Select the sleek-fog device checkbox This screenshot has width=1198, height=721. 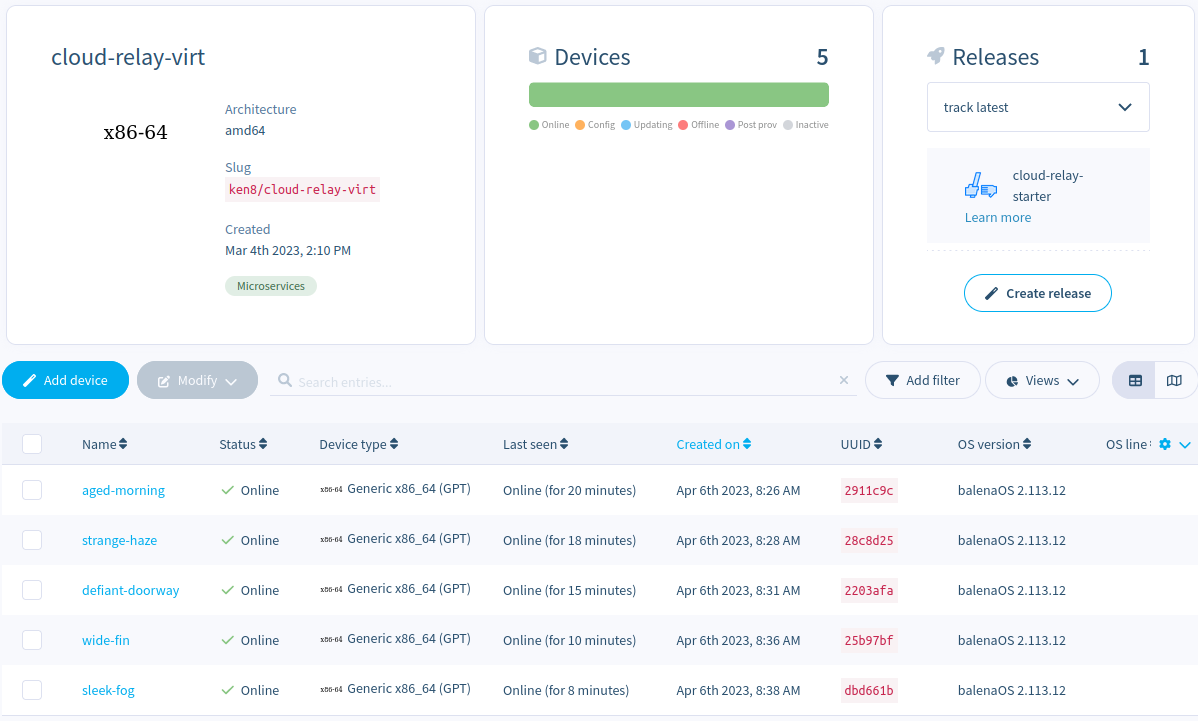(32, 690)
